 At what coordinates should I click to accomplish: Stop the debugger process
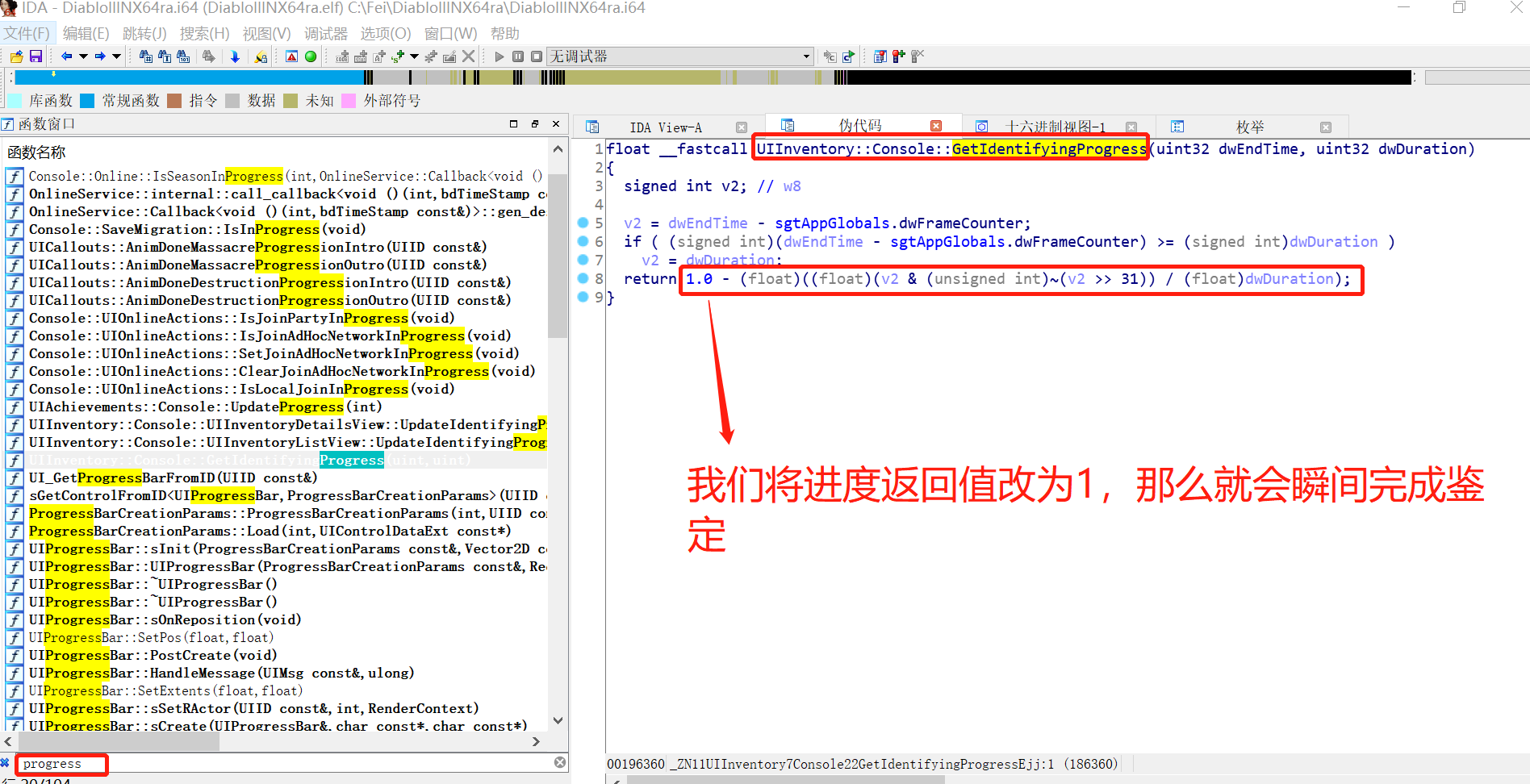click(537, 56)
